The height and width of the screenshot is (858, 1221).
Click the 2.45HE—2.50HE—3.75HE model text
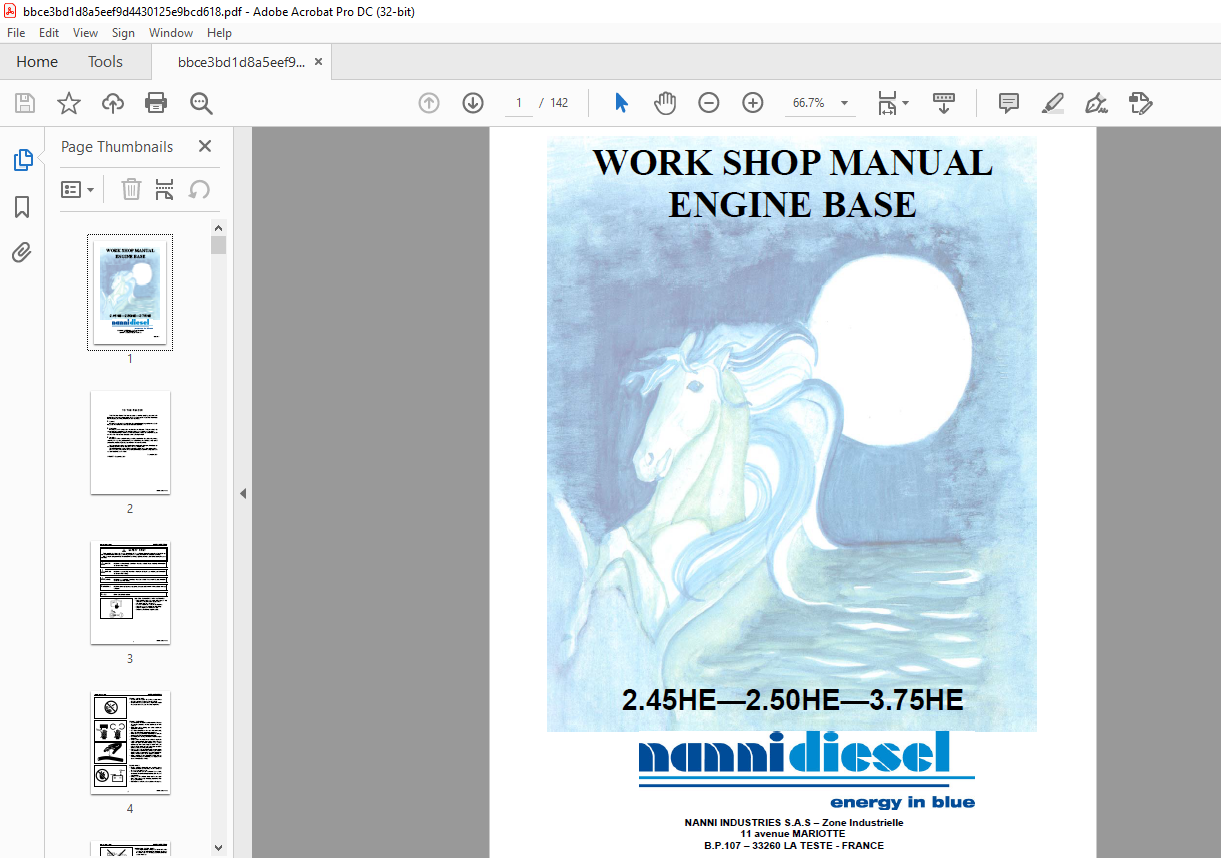click(x=792, y=700)
